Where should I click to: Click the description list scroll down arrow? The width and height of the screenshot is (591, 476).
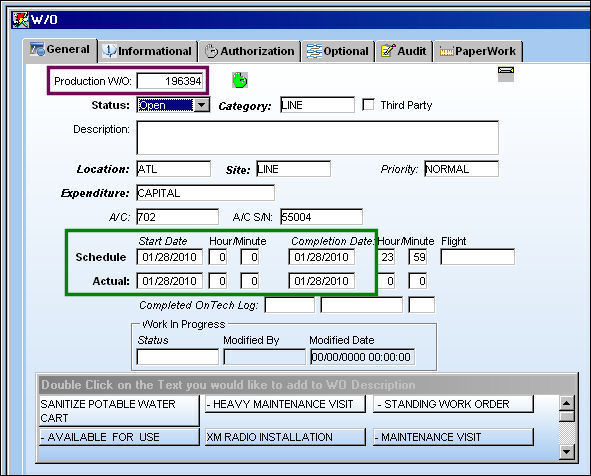pyautogui.click(x=567, y=452)
